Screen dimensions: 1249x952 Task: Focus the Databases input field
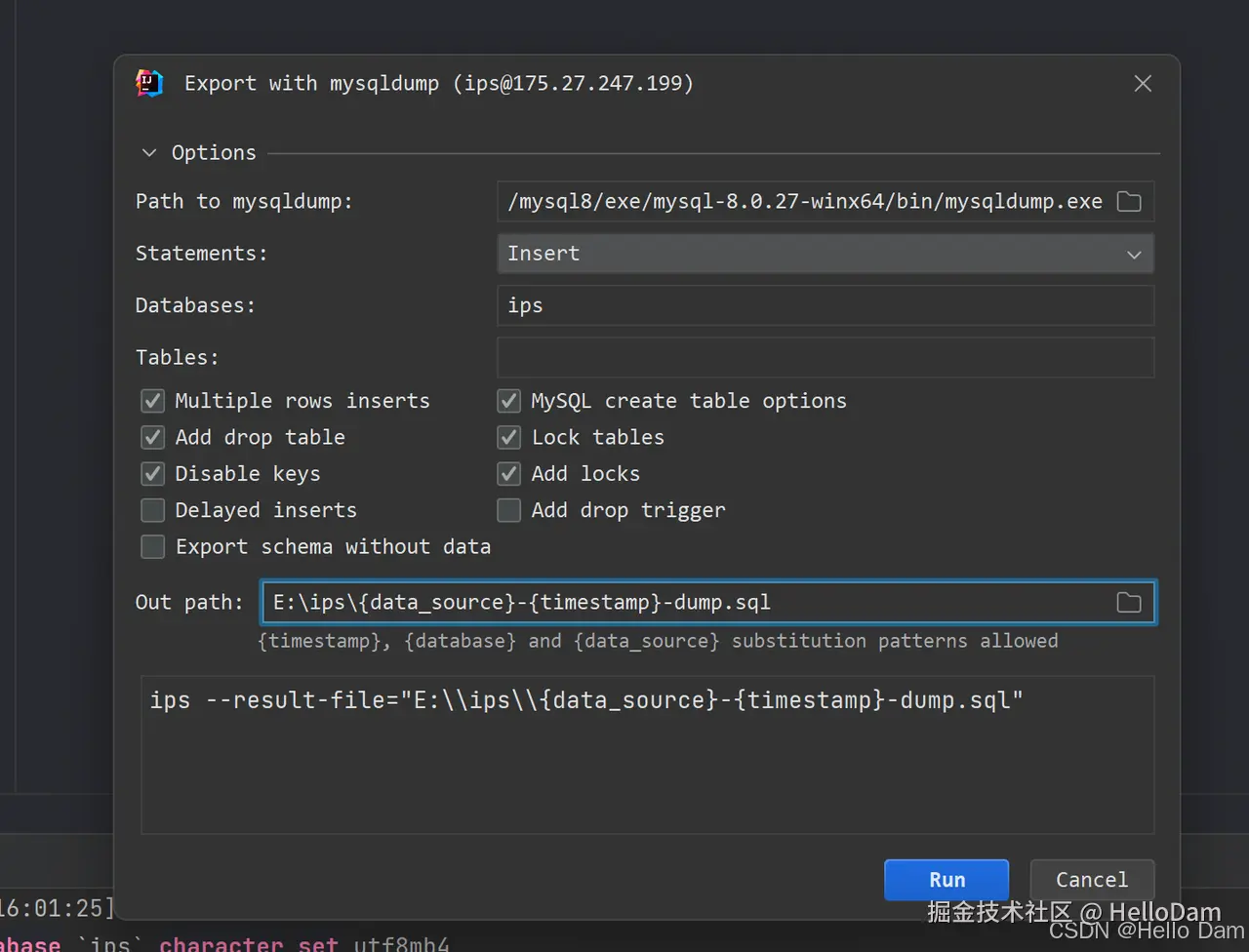tap(825, 305)
